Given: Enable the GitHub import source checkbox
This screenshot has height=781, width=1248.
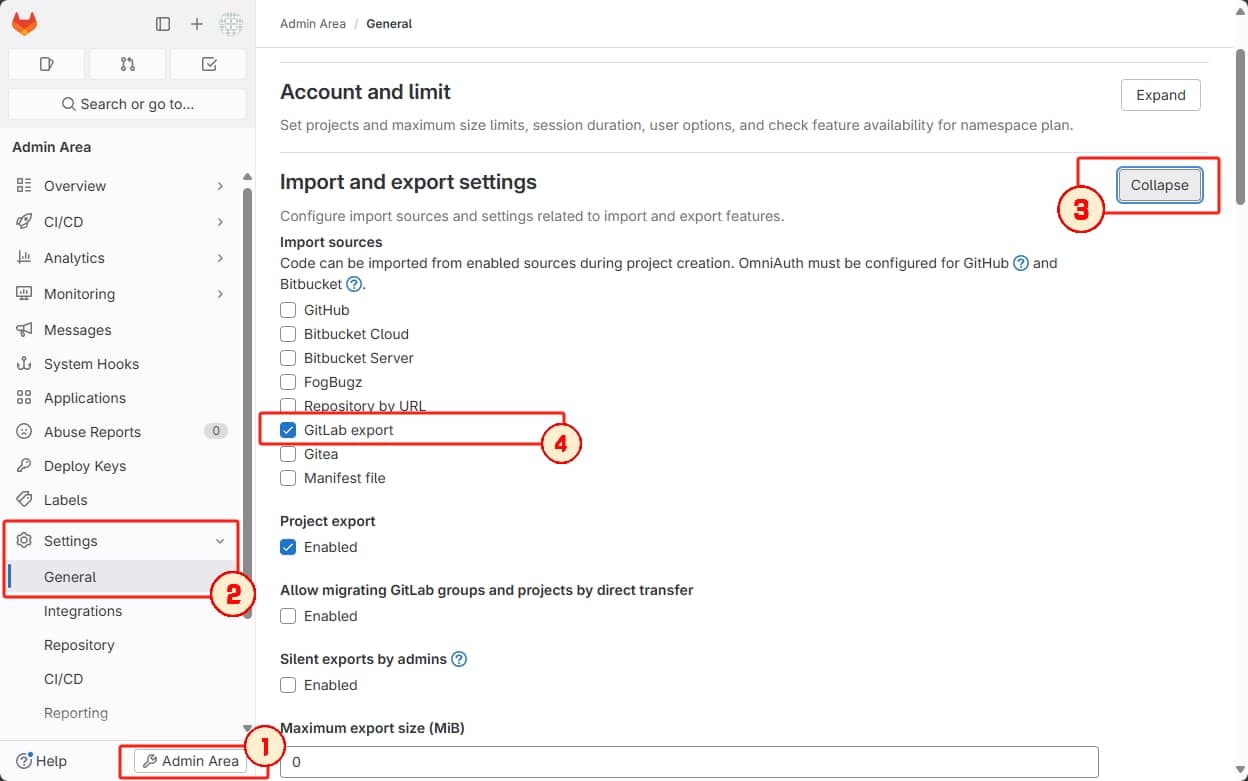Looking at the screenshot, I should click(288, 310).
